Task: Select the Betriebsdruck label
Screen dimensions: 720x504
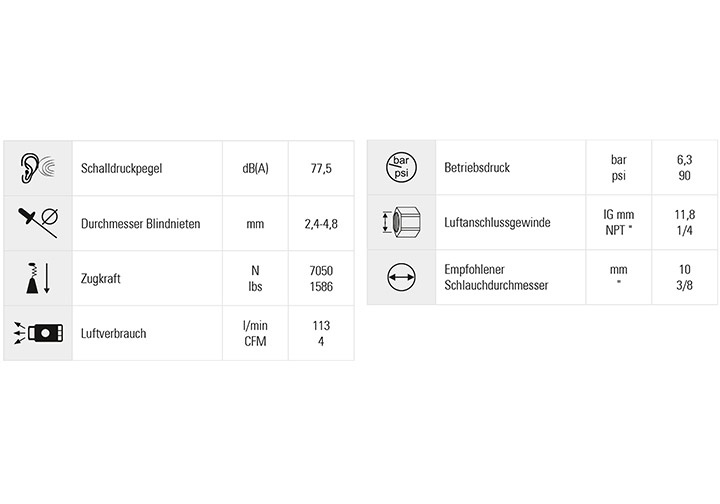Action: 477,168
